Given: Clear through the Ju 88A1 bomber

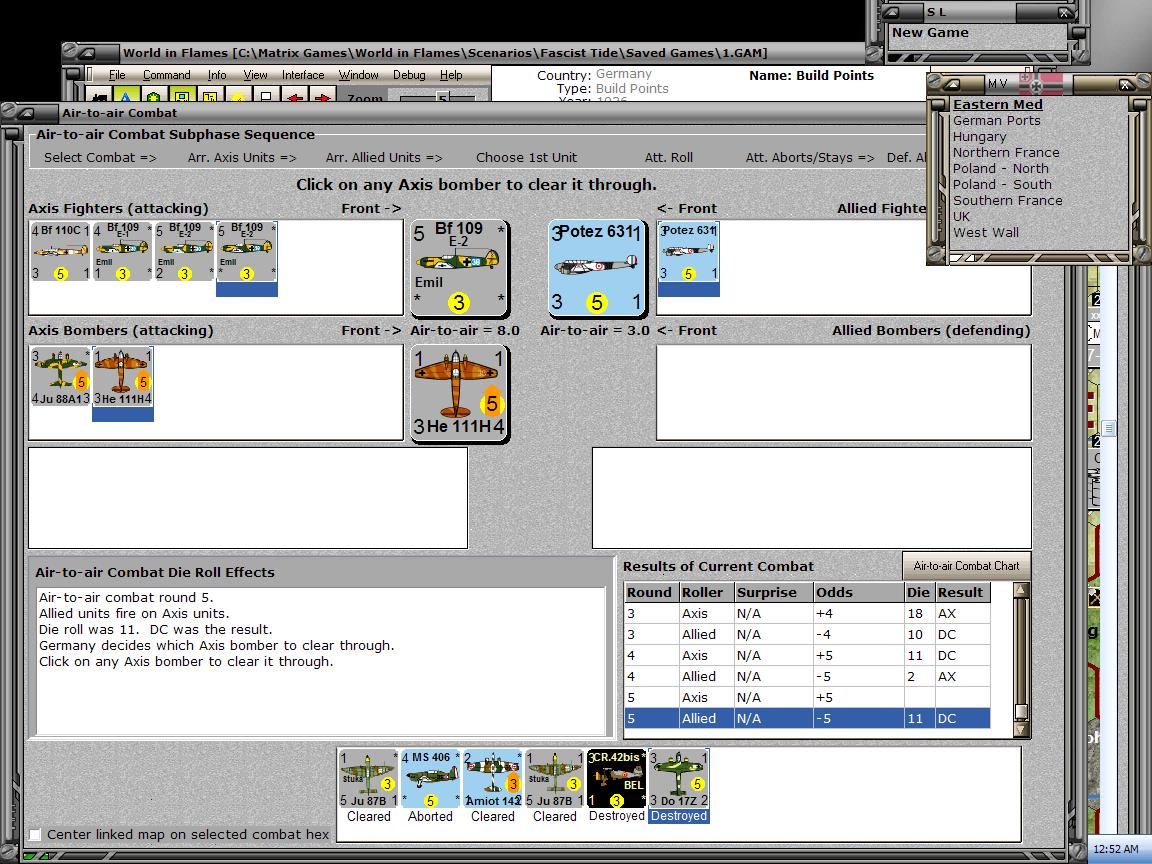Looking at the screenshot, I should click(x=60, y=377).
